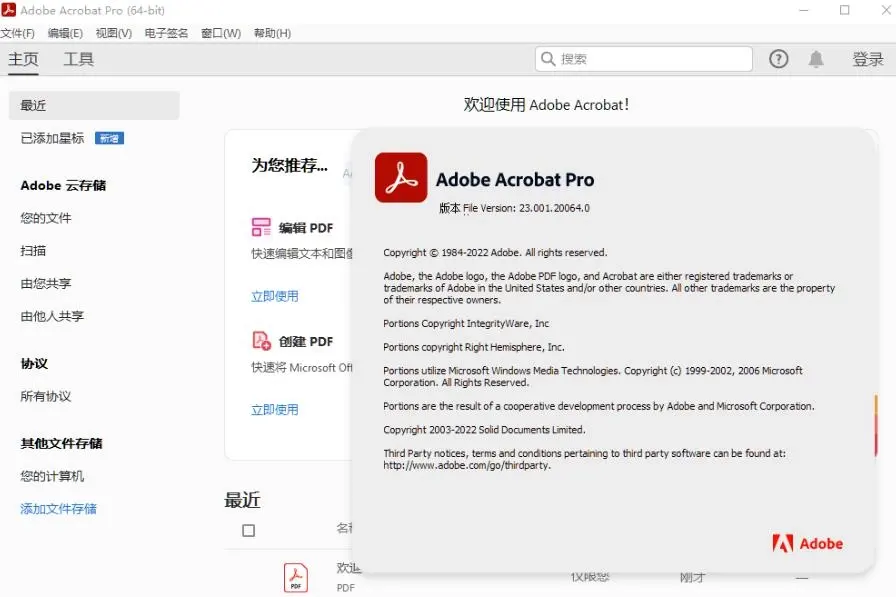This screenshot has width=896, height=597.
Task: Open the 帮助(H) menu
Action: tap(273, 33)
